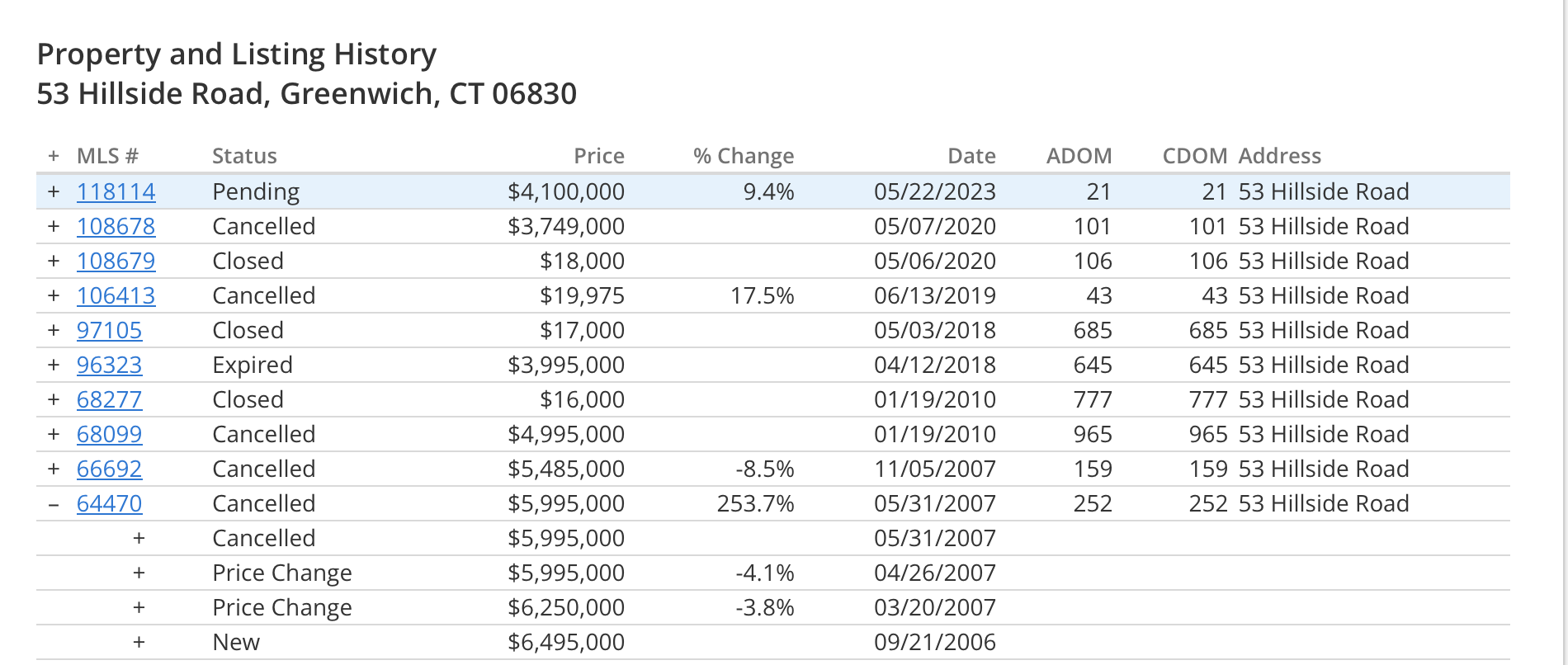Expand the New $6,495,000 history entry
Screen dimensions: 1568x665
click(x=139, y=642)
